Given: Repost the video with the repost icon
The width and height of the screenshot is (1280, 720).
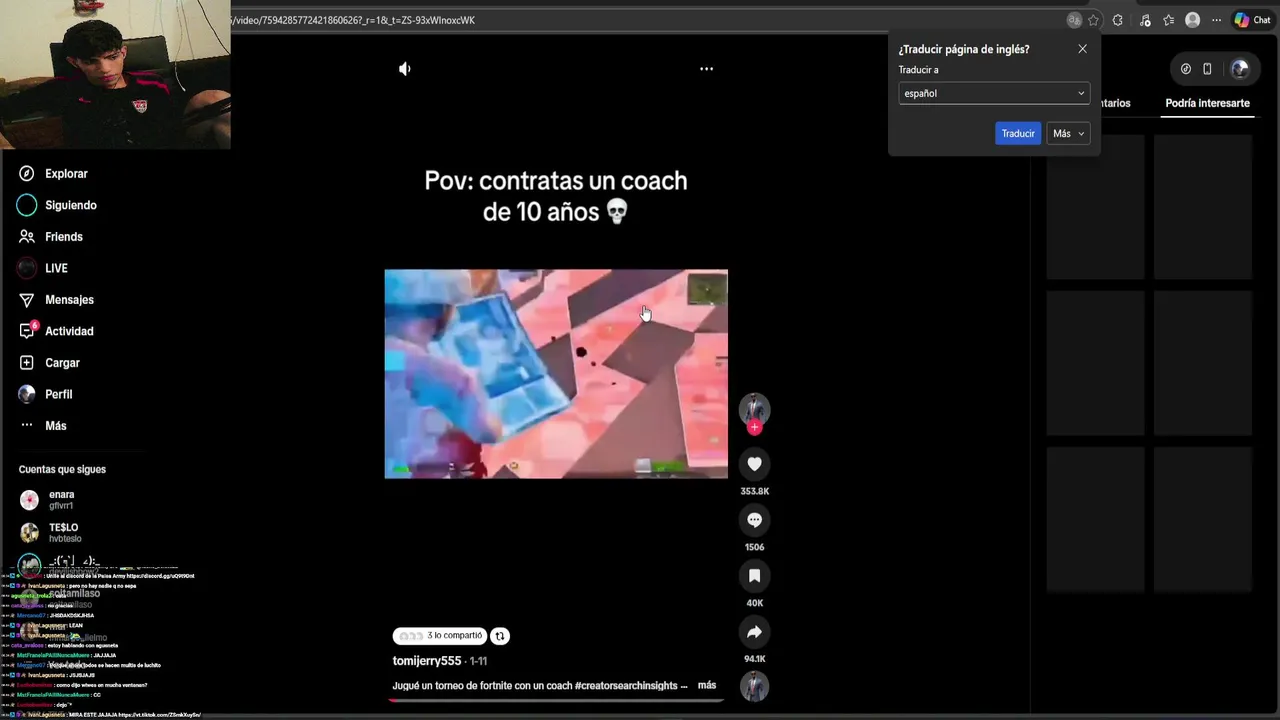Looking at the screenshot, I should [x=500, y=636].
